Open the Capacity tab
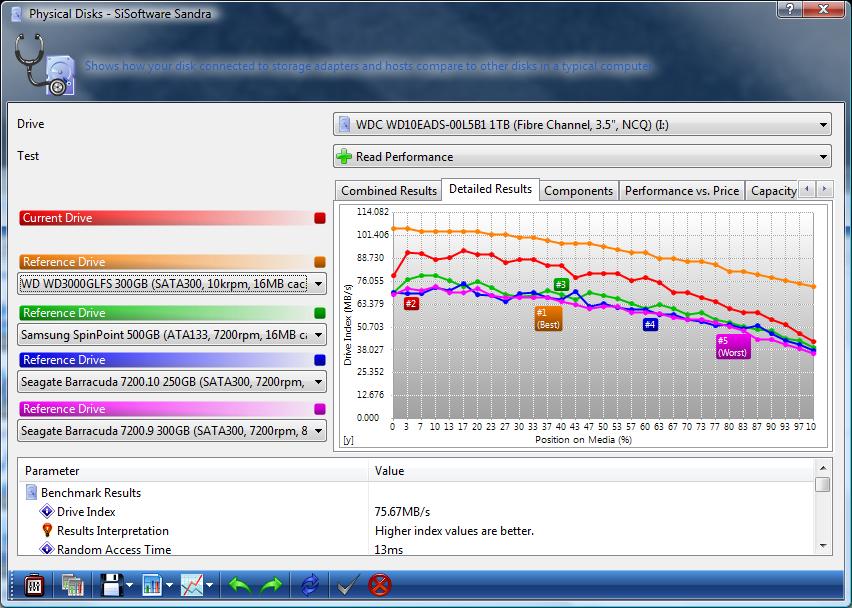The width and height of the screenshot is (852, 608). coord(772,191)
